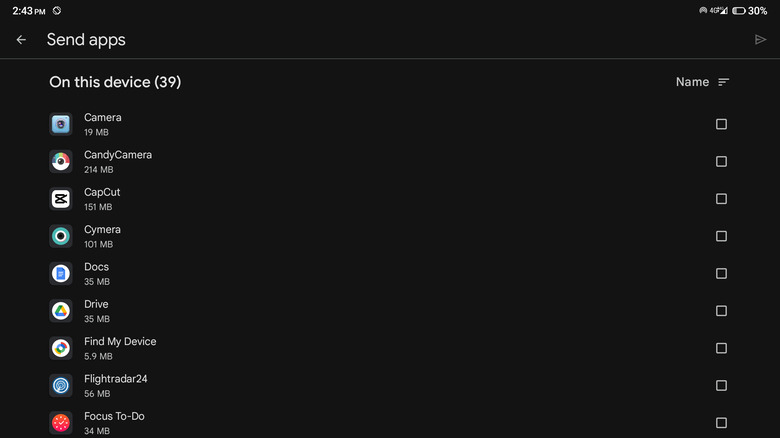Open the Name sort dropdown
This screenshot has width=780, height=438.
(x=692, y=82)
